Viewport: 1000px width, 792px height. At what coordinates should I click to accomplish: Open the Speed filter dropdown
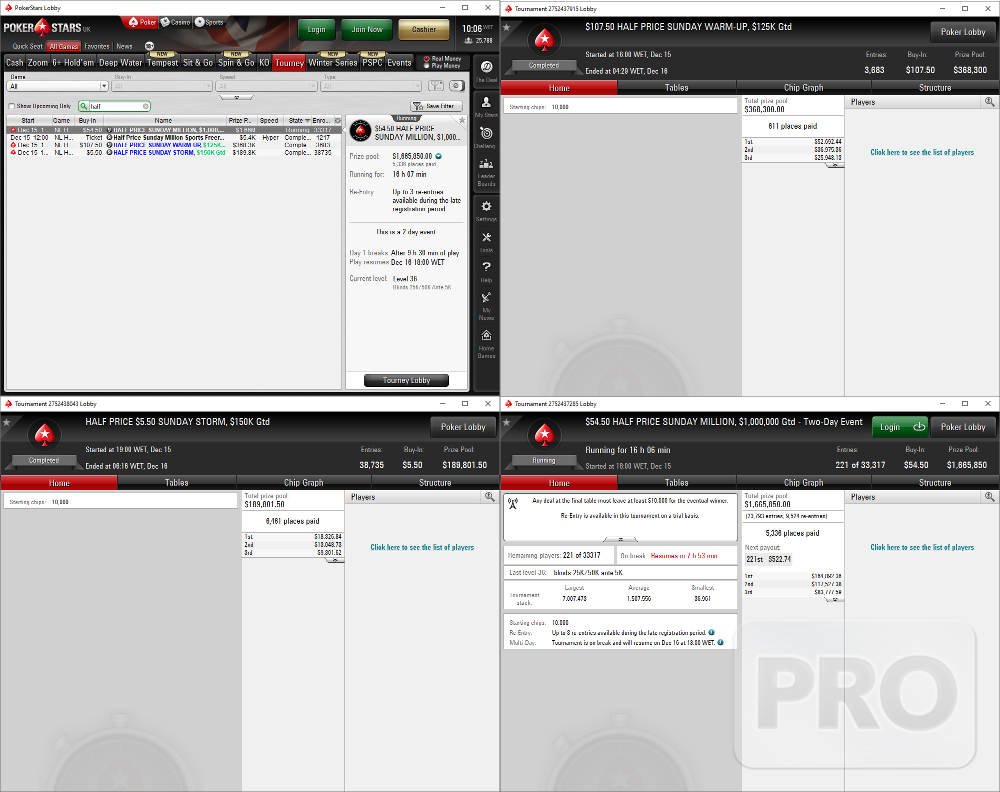point(267,86)
